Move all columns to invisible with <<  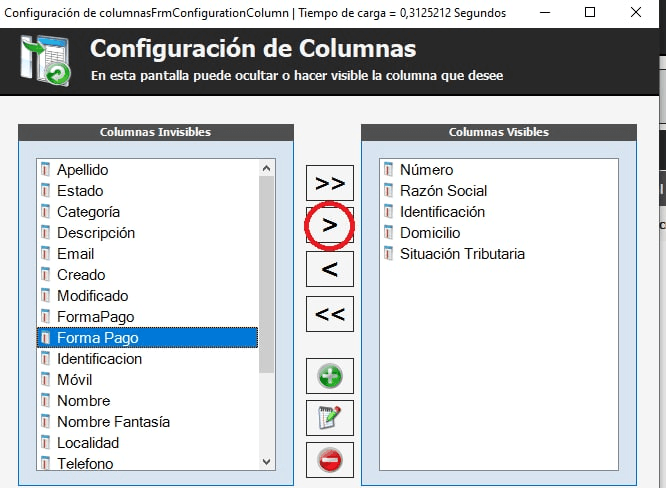pos(330,314)
